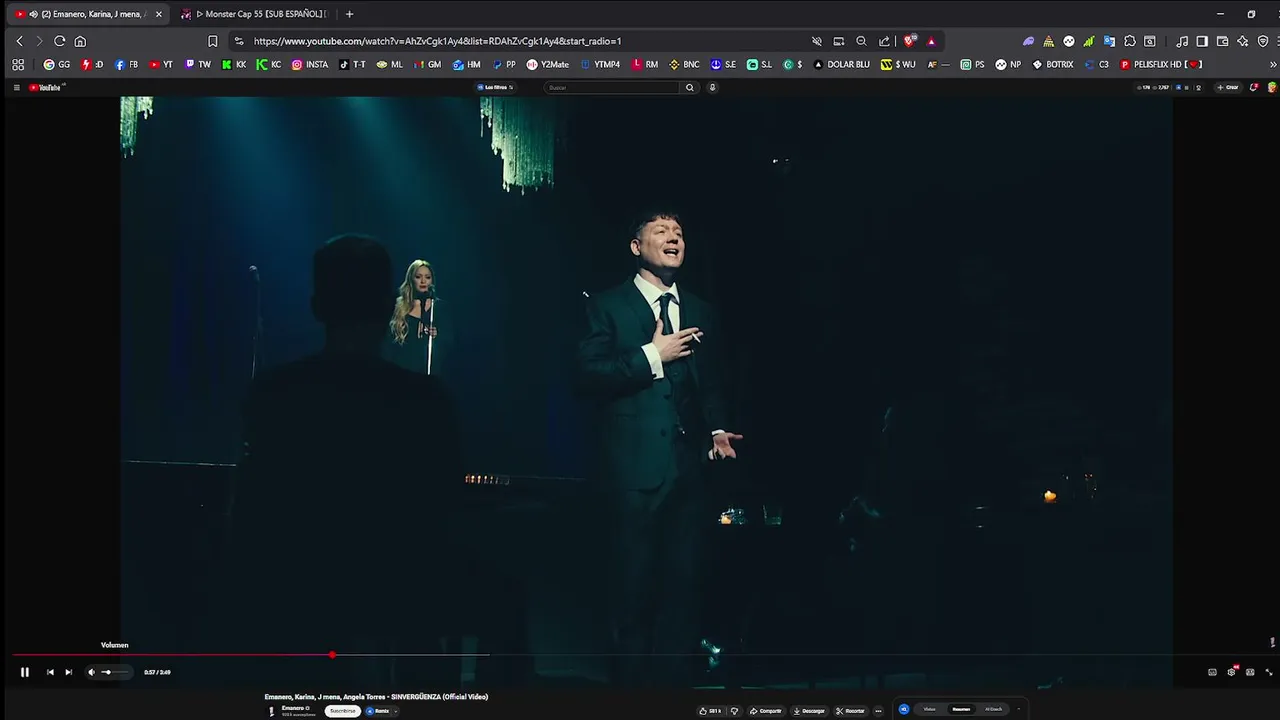Select the AI Coach tab
Image resolution: width=1280 pixels, height=720 pixels.
coord(993,709)
